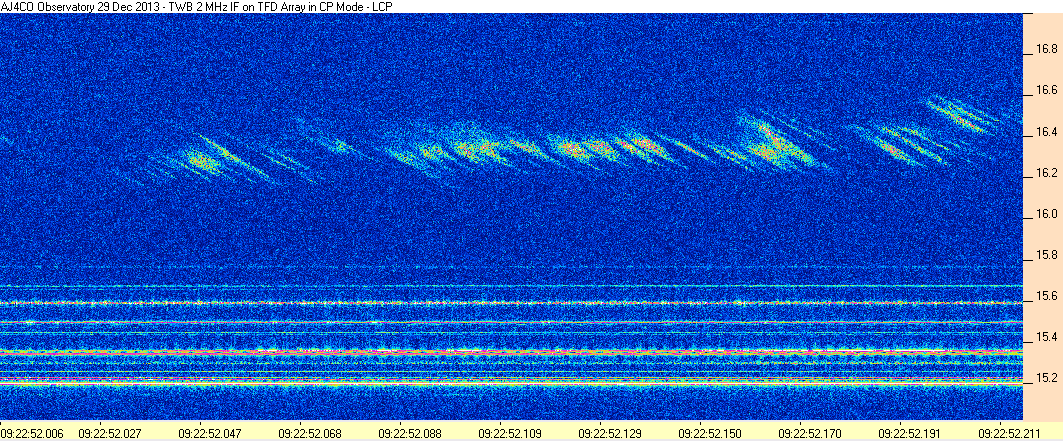Click the 15.4 frequency axis label
The width and height of the screenshot is (1063, 441).
[1046, 337]
